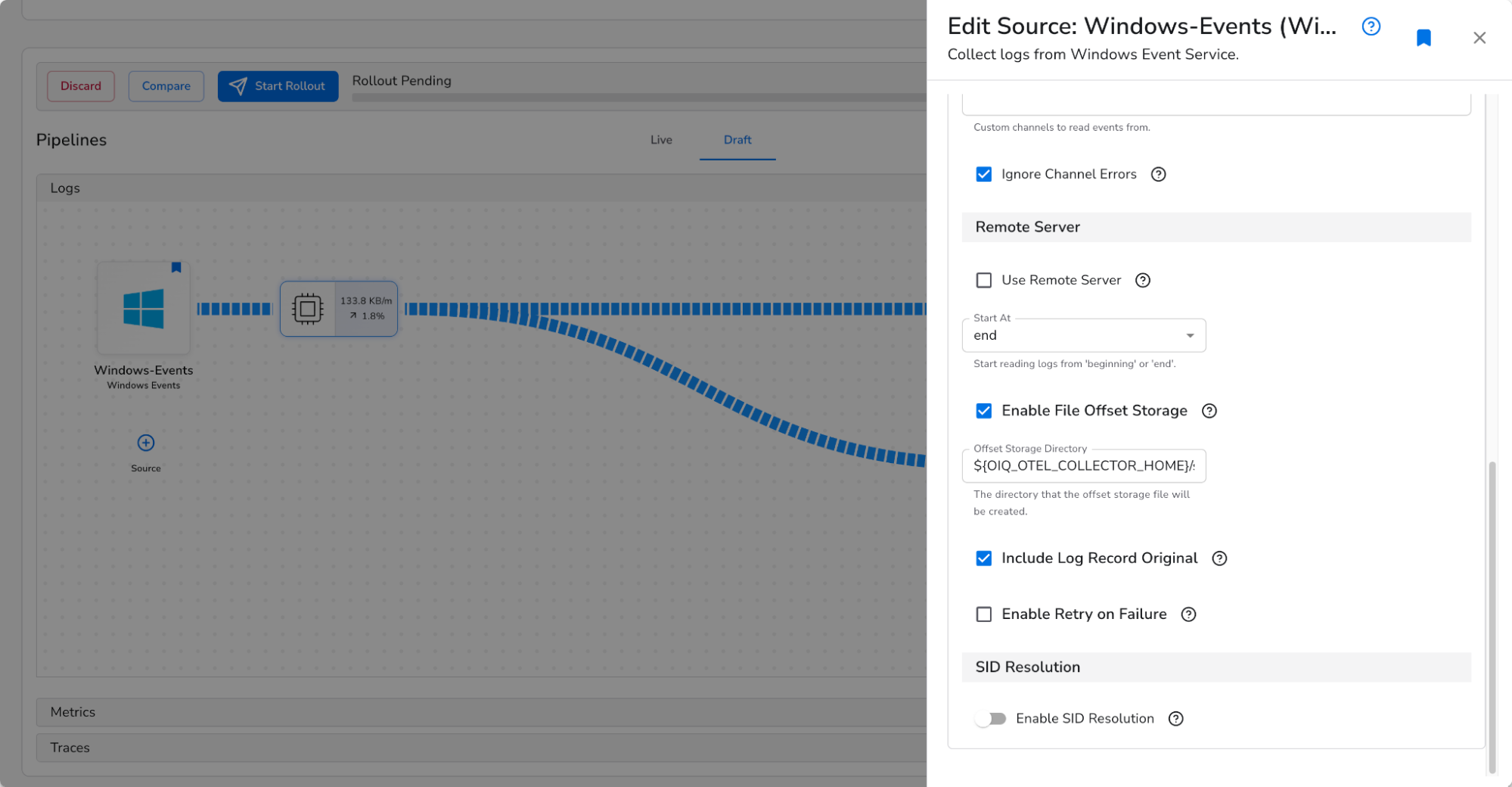The image size is (1512, 787).
Task: Uncheck Ignore Channel Errors
Action: click(983, 174)
